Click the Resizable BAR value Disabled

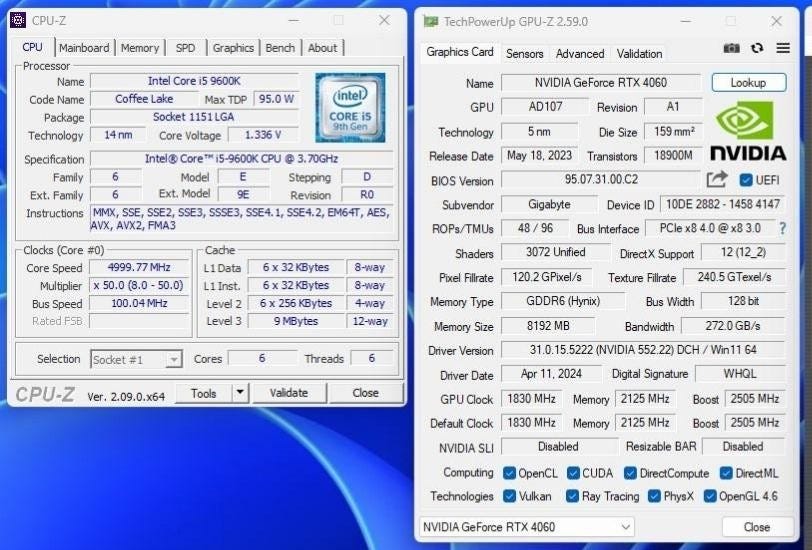click(743, 446)
